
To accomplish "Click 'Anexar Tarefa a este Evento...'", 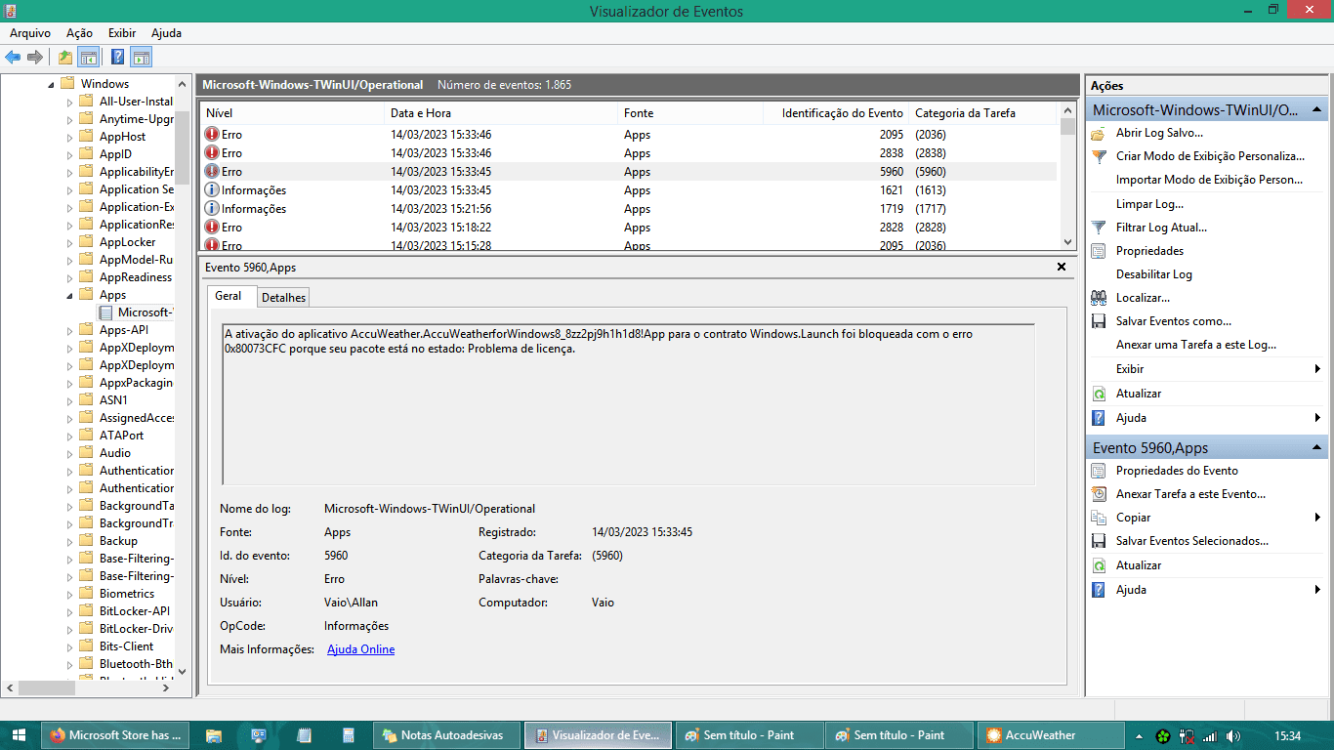I will coord(1190,494).
